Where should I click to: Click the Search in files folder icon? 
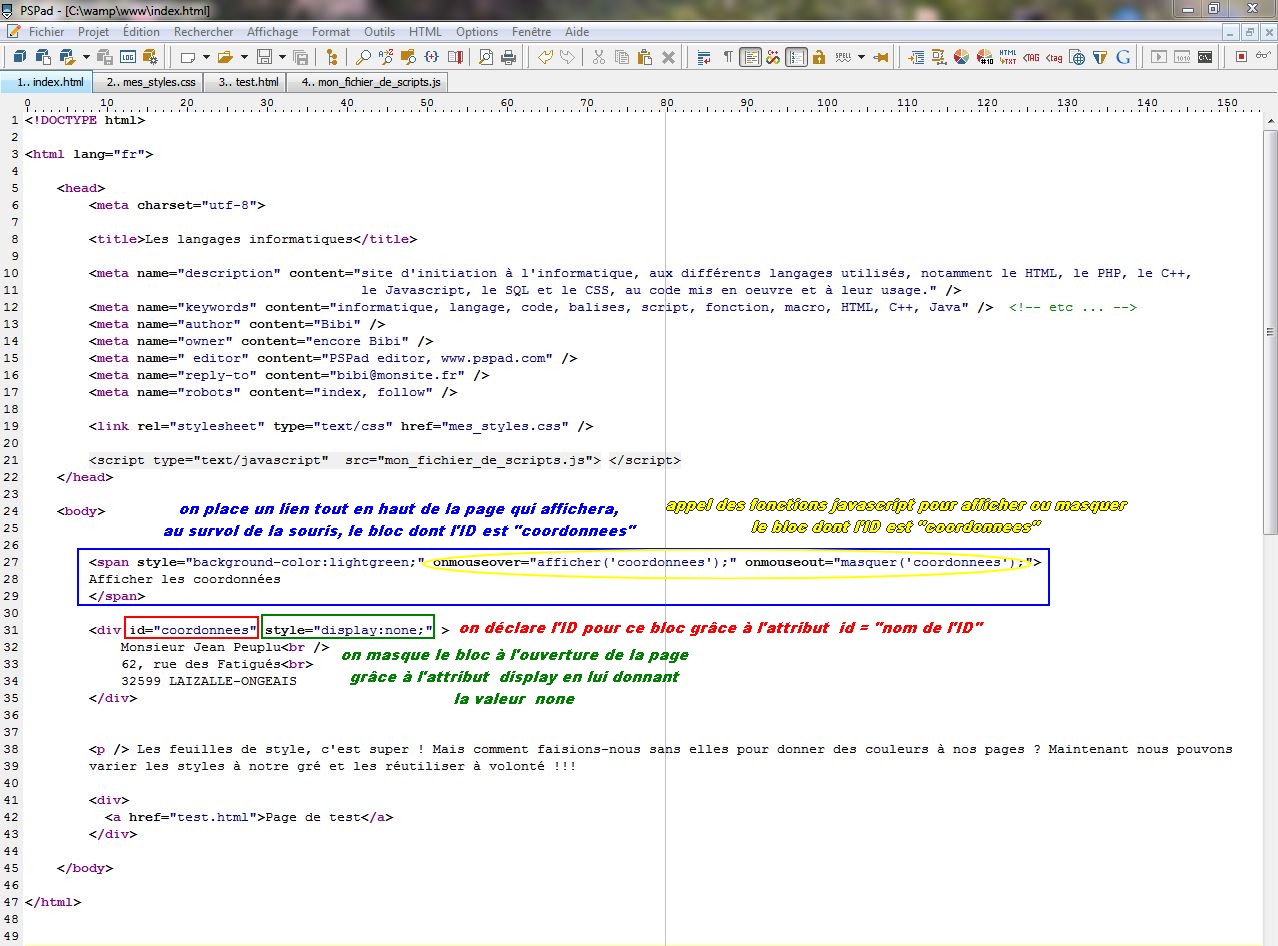click(408, 57)
